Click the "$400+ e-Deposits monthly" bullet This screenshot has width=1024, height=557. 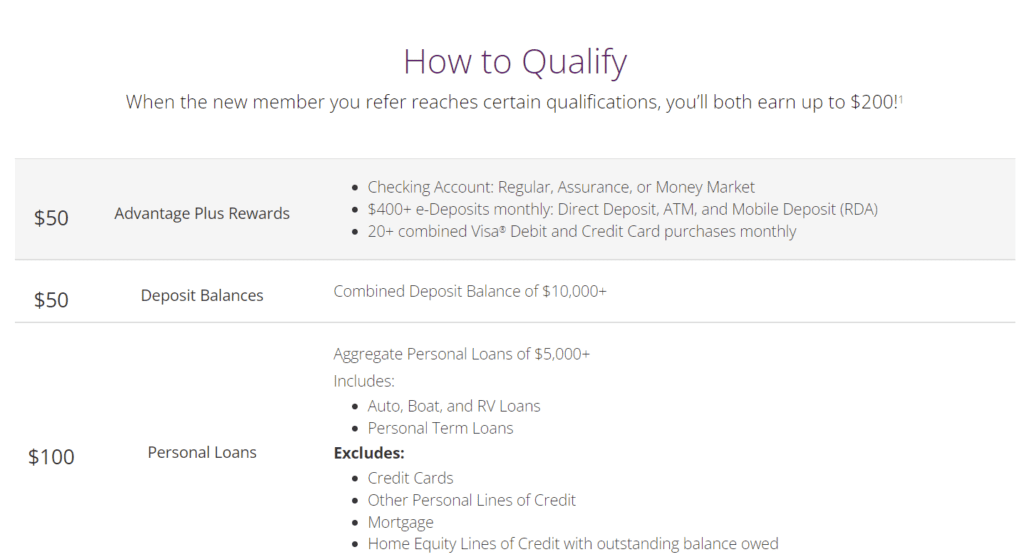[622, 209]
